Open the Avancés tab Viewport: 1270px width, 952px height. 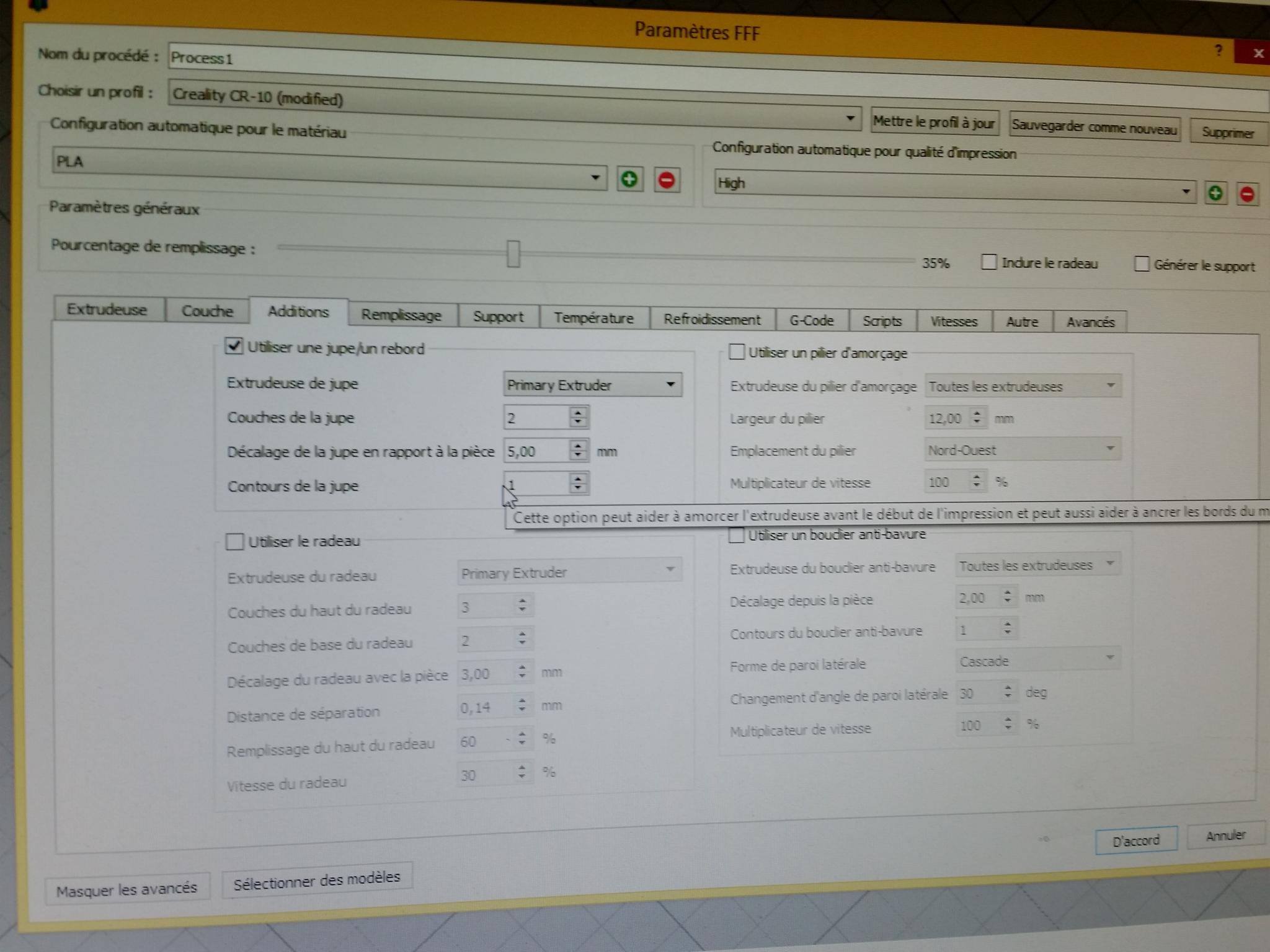click(1090, 321)
